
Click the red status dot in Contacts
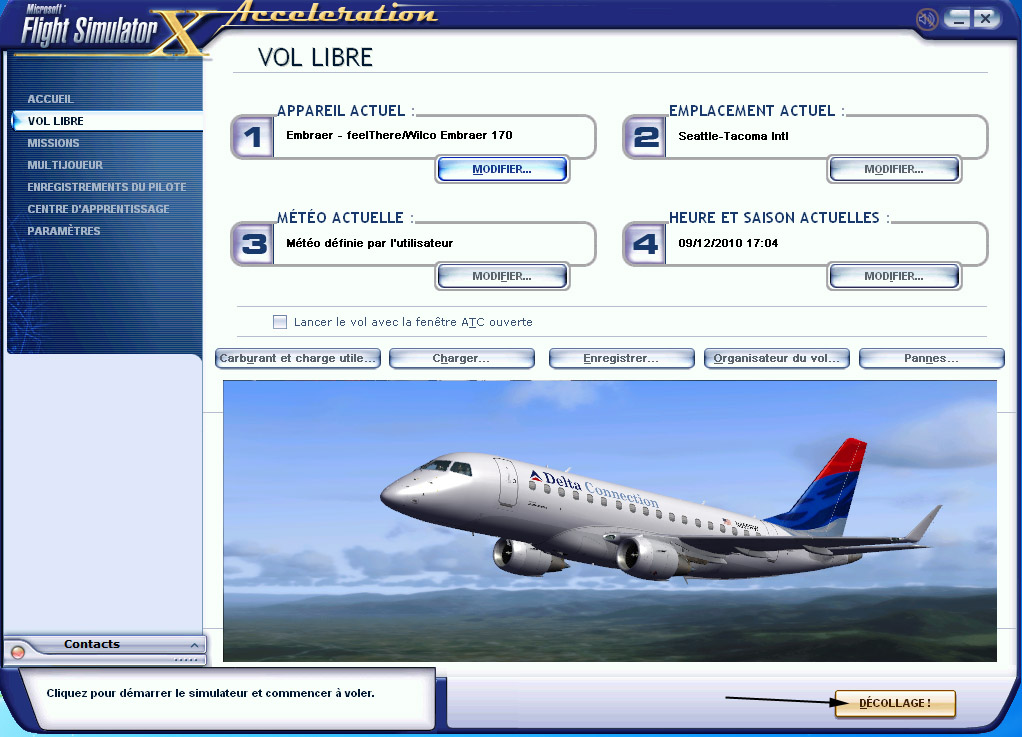(18, 652)
